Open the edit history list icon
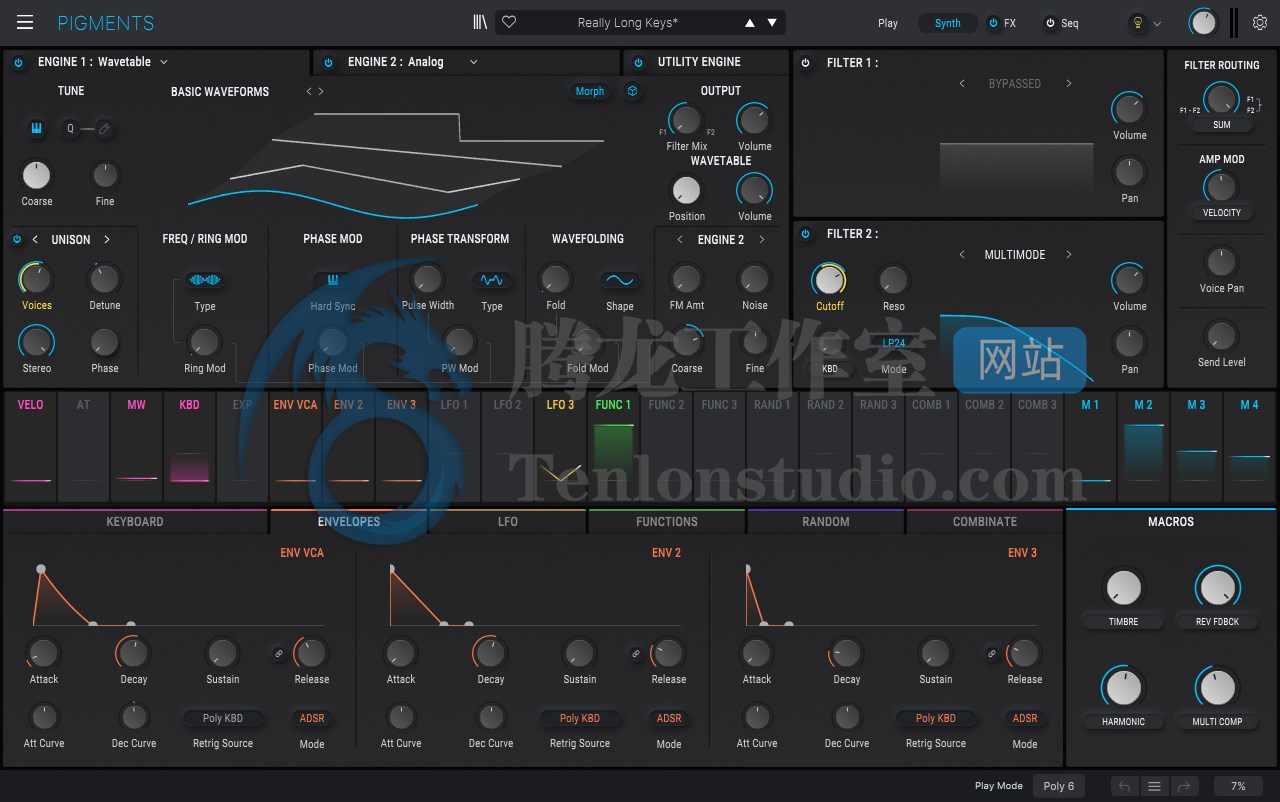This screenshot has width=1280, height=802. (1154, 786)
